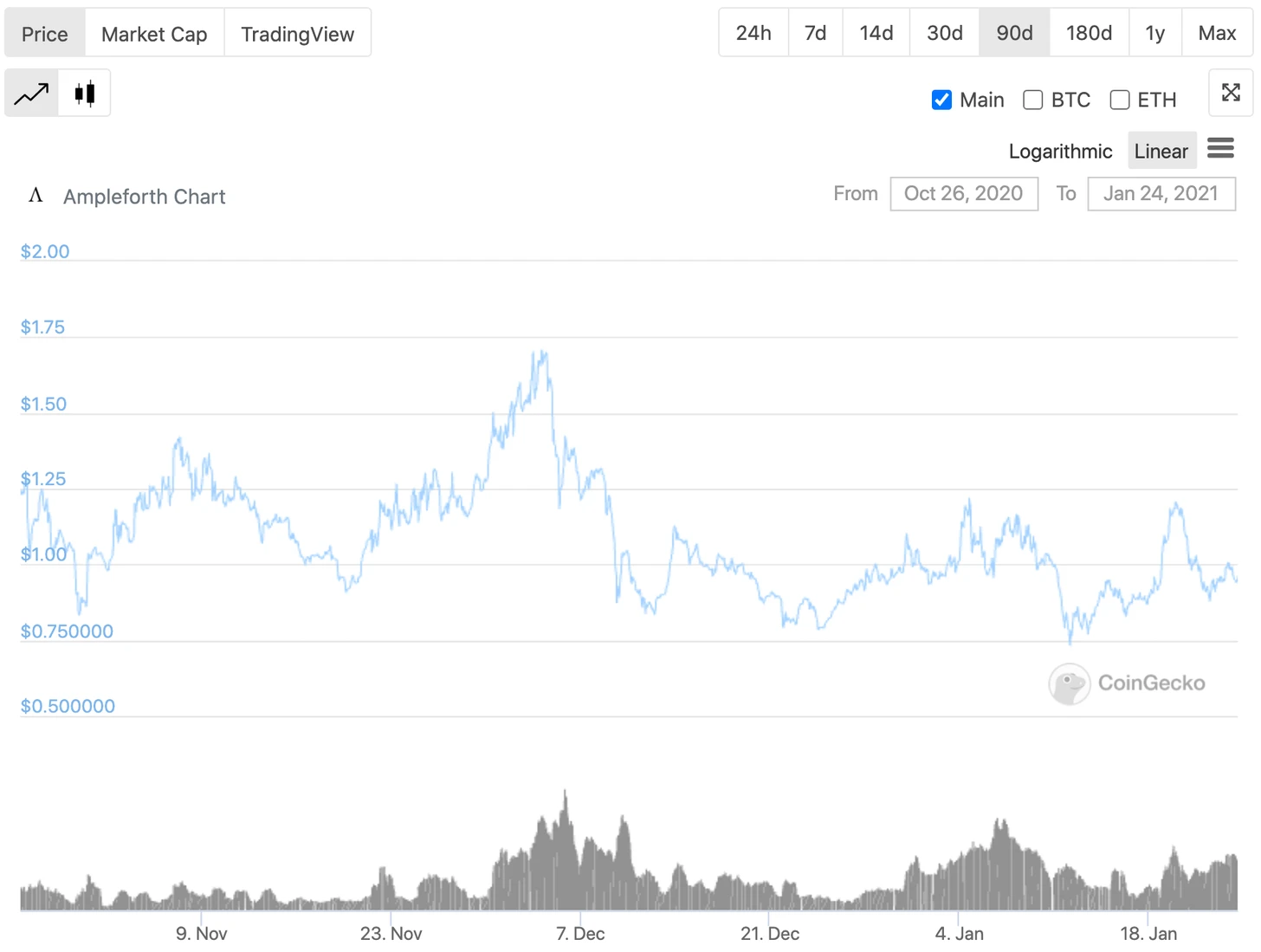The width and height of the screenshot is (1261, 952).
Task: Show the Max time range
Action: coord(1216,33)
